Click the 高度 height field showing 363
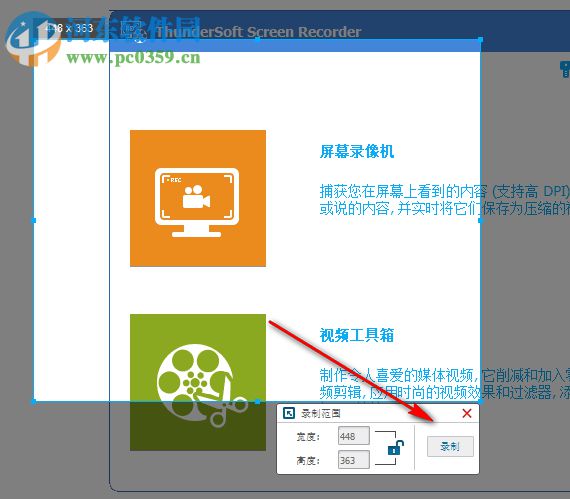The height and width of the screenshot is (499, 570). pyautogui.click(x=353, y=460)
